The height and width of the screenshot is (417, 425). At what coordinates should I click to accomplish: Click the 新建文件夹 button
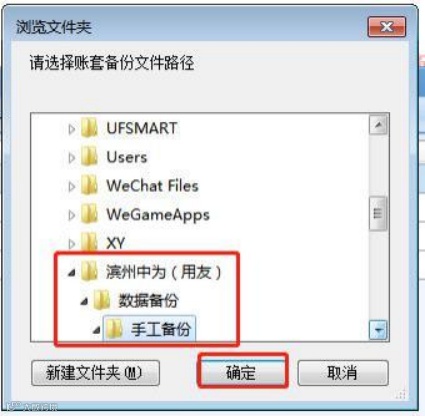[95, 373]
